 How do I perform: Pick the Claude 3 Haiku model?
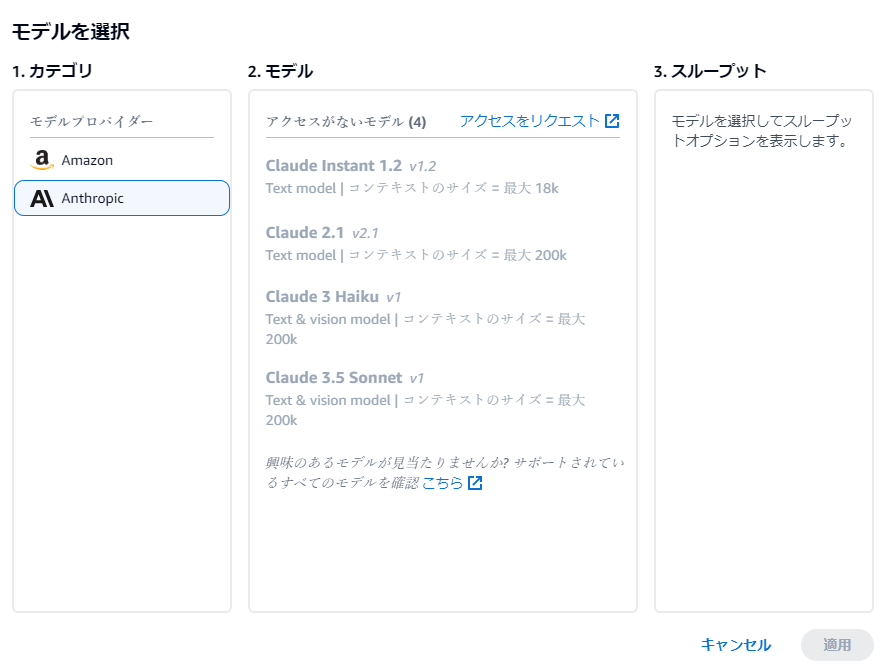425,317
